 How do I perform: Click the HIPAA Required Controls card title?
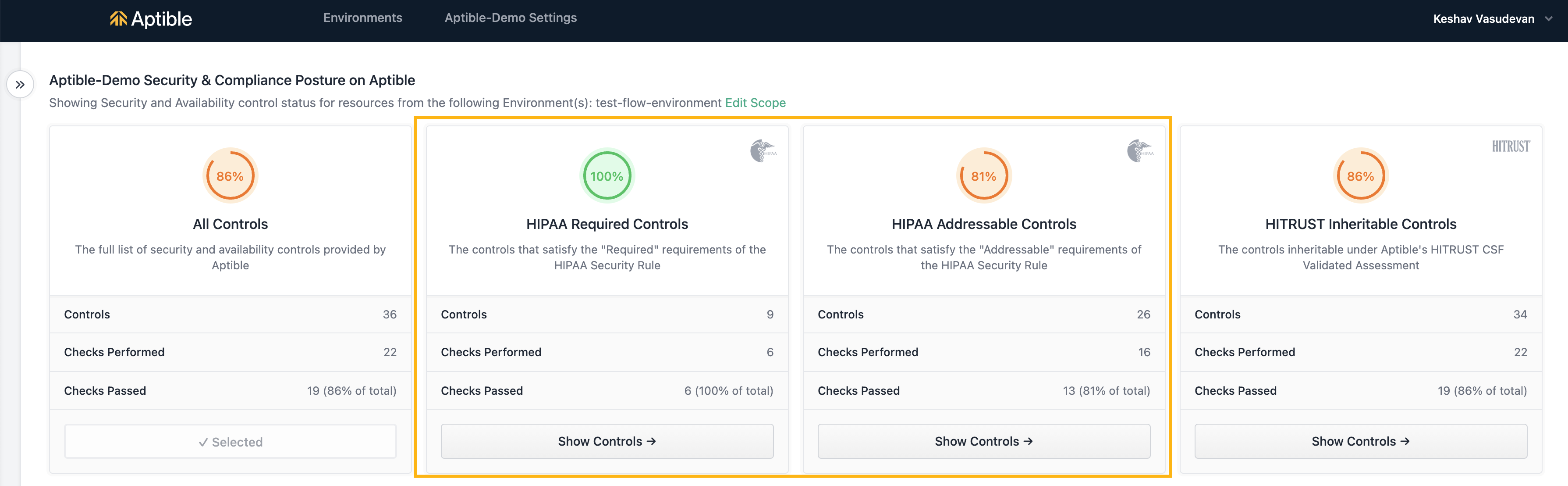[607, 224]
